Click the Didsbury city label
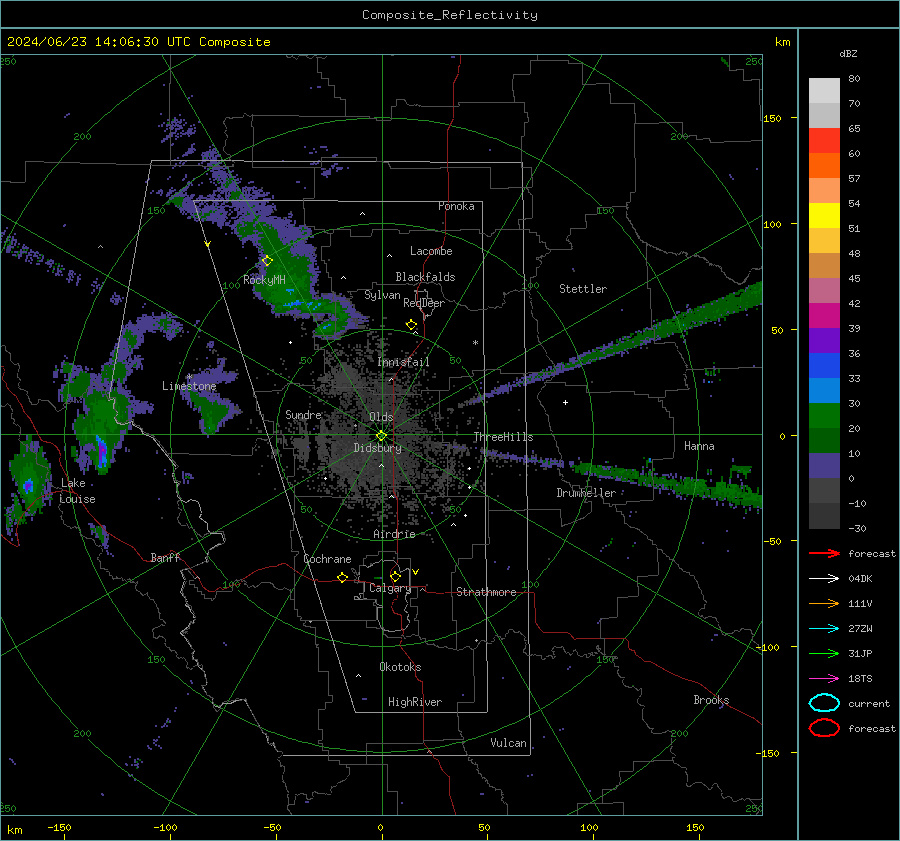This screenshot has width=900, height=841. 377,448
